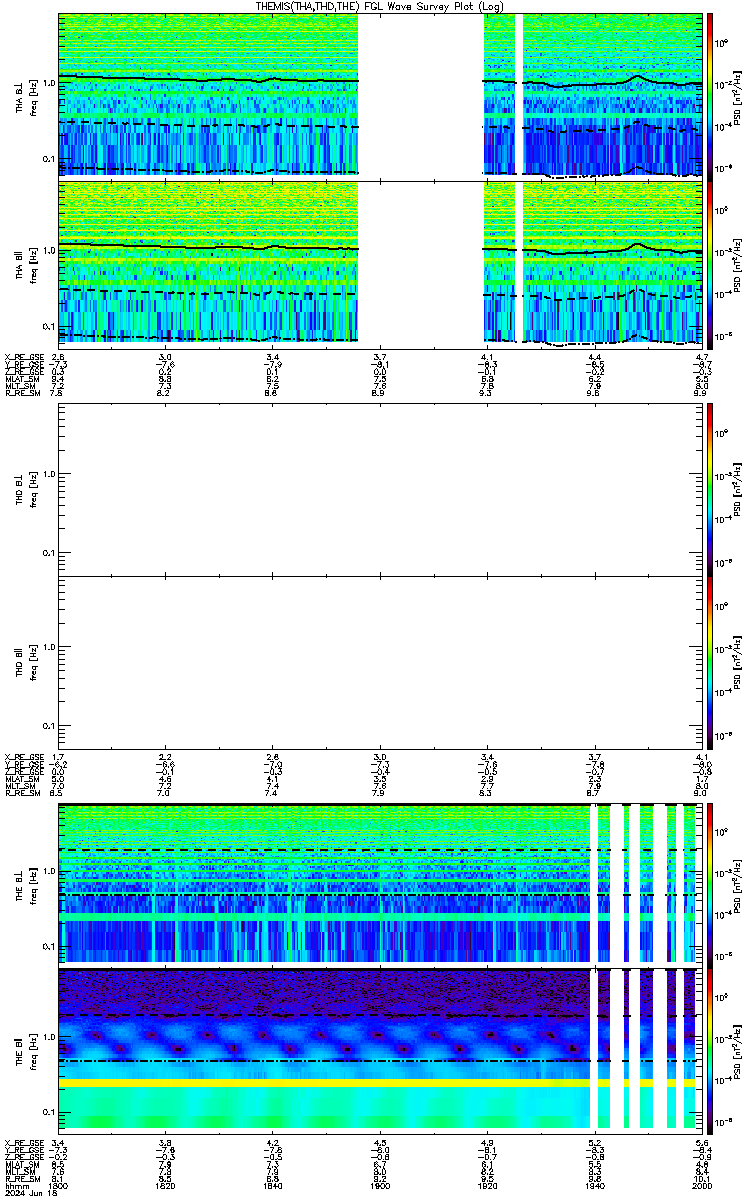Click the THA B∥ PSD color bar
The height and width of the screenshot is (1200, 750).
(710, 263)
